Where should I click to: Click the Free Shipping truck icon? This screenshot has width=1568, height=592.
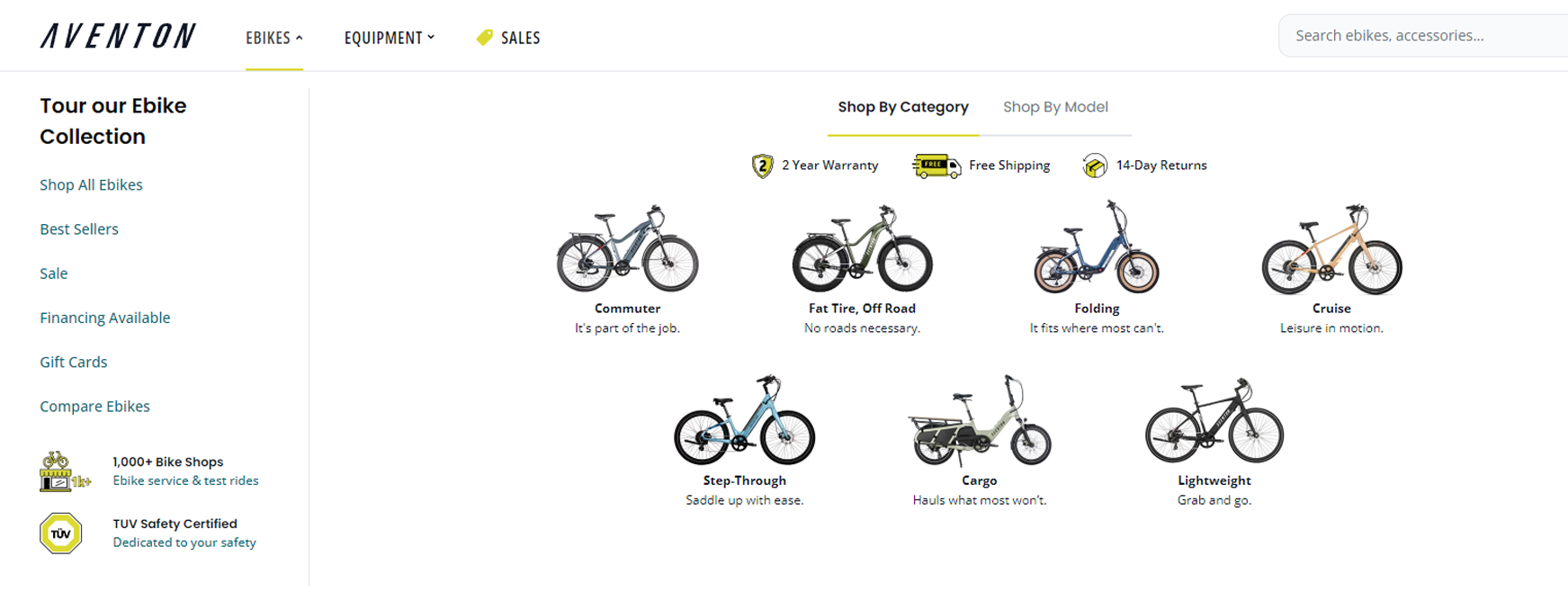point(936,166)
